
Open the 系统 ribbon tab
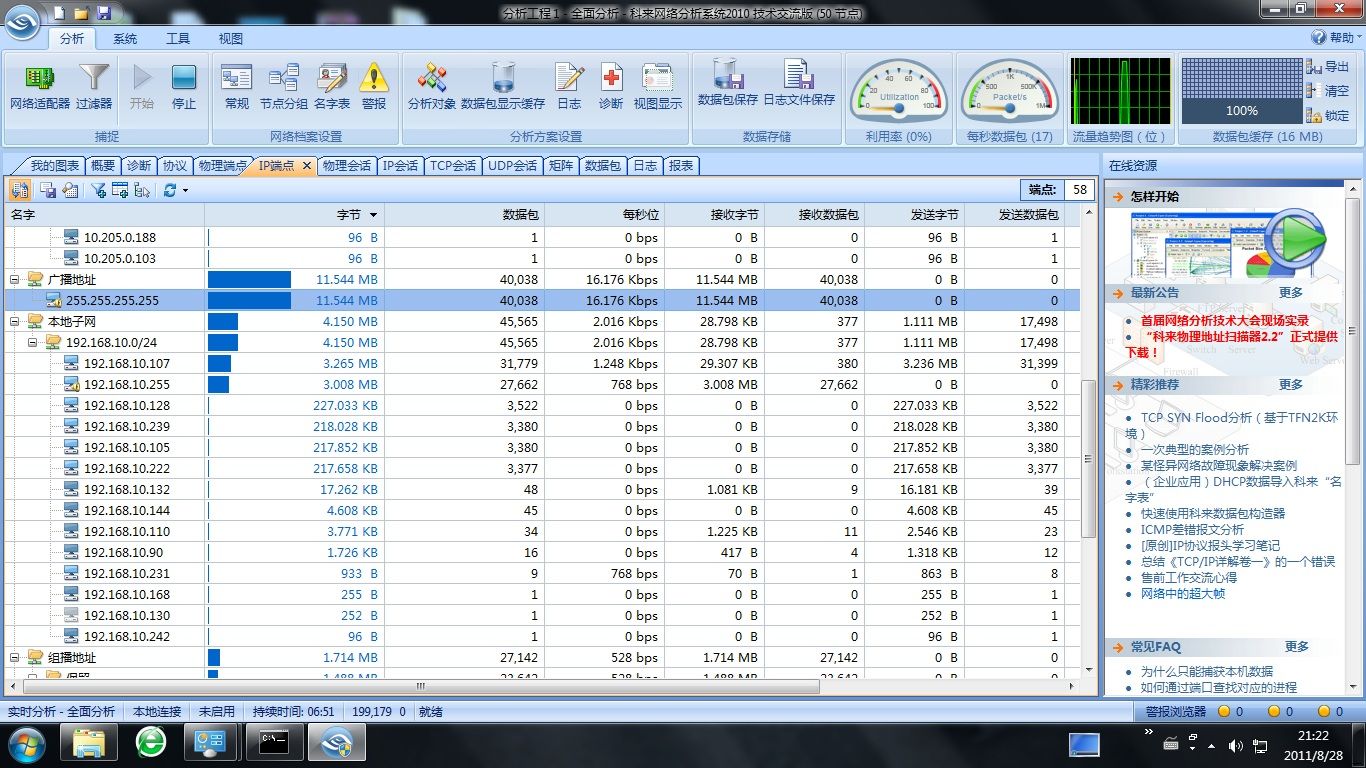coord(125,39)
